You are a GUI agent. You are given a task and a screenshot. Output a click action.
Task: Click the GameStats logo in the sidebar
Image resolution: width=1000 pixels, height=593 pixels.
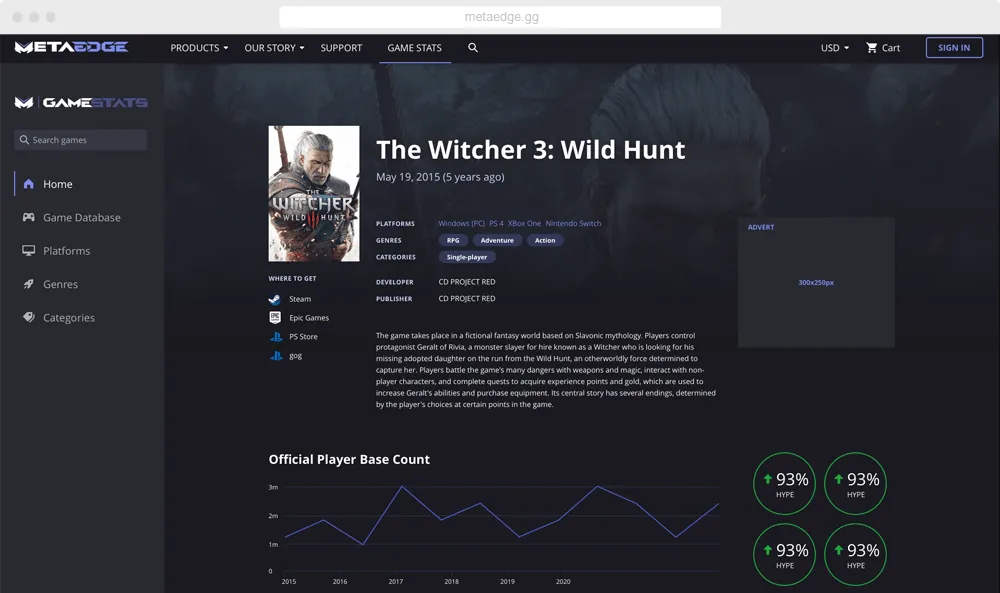[81, 102]
